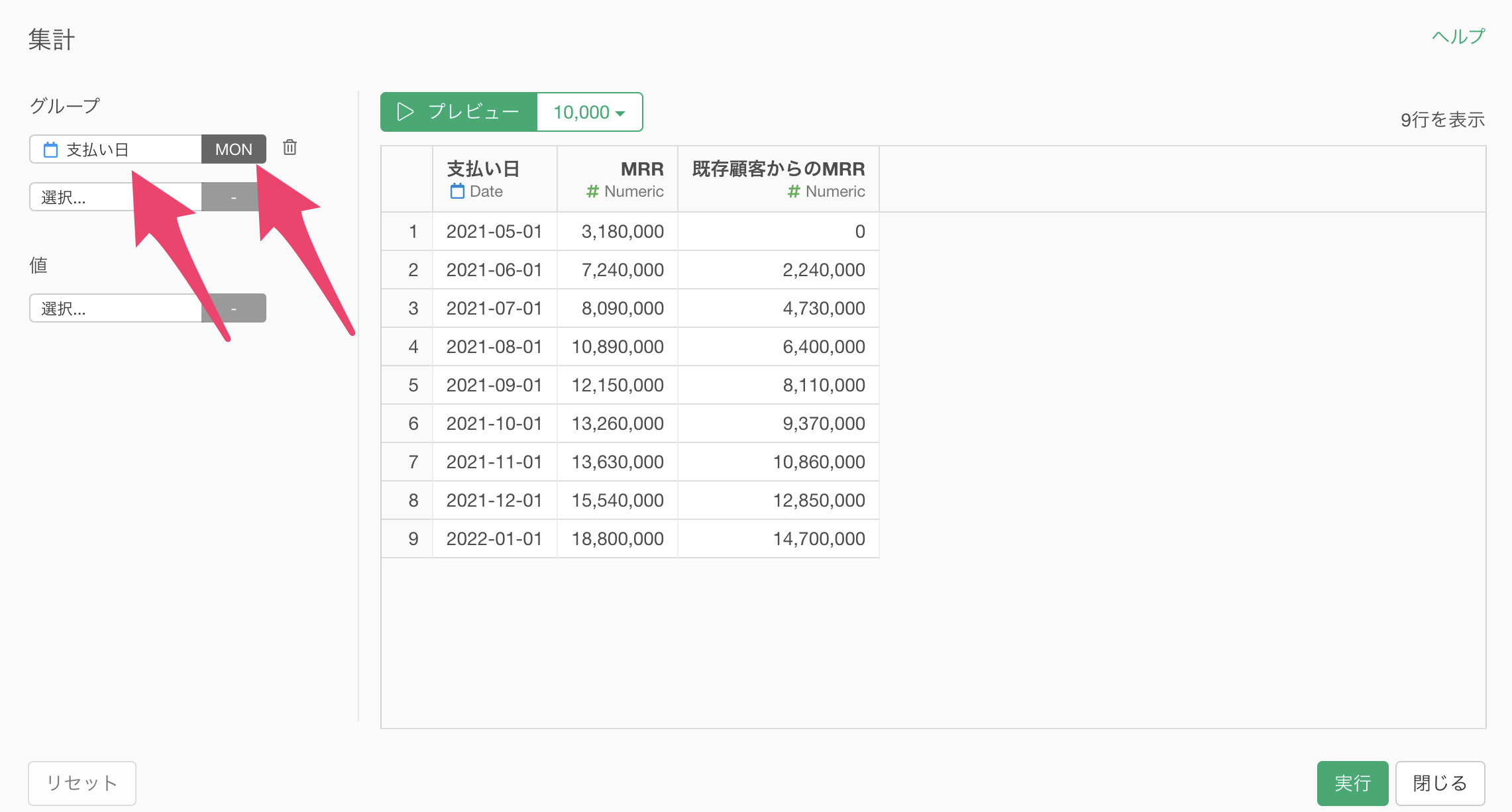Select the MRR column header
The image size is (1512, 812).
click(x=618, y=179)
